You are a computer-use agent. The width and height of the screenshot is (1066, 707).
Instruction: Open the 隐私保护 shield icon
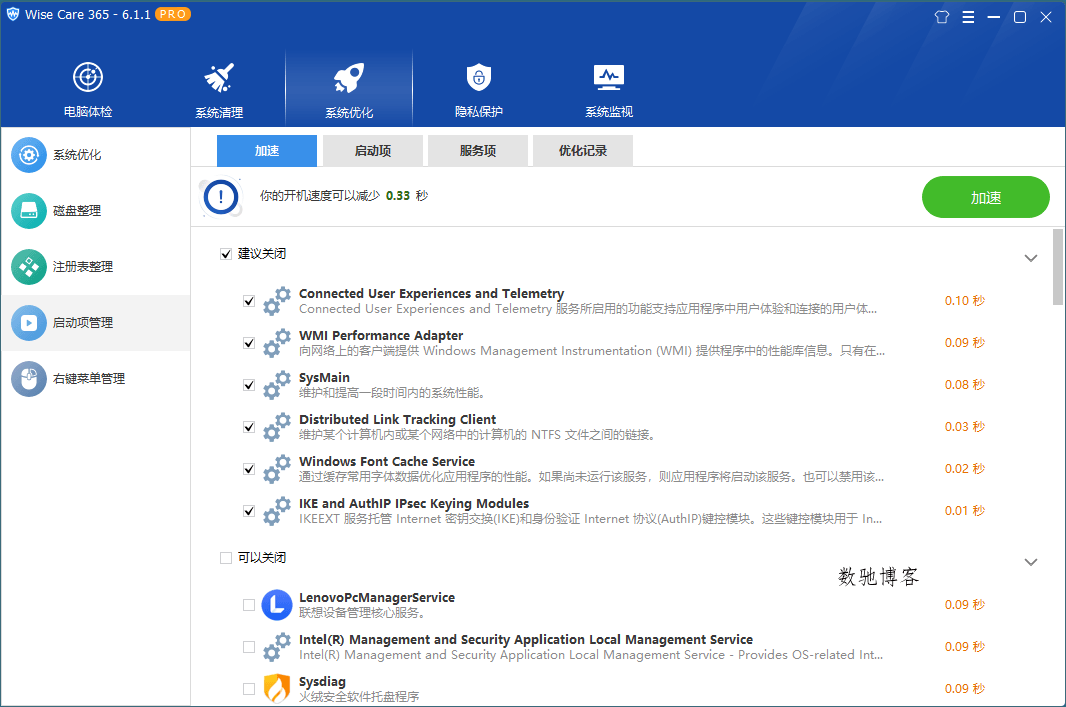click(479, 77)
